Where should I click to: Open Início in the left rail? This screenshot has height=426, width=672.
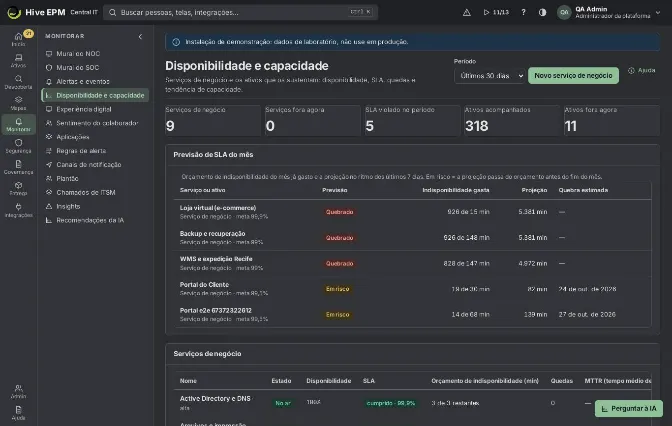(18, 39)
